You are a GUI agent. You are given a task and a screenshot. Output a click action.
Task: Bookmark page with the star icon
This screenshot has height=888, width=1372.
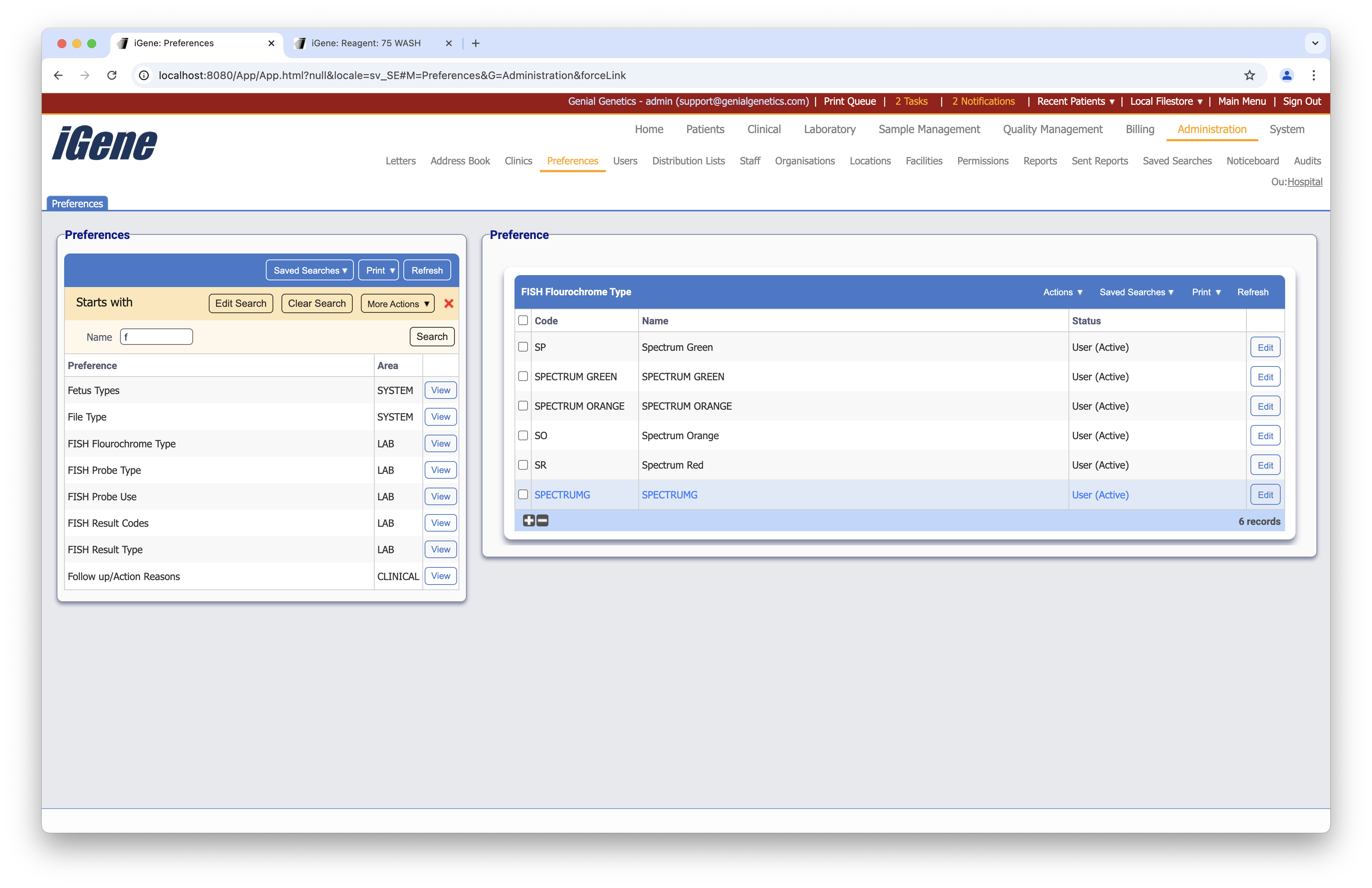click(x=1249, y=75)
